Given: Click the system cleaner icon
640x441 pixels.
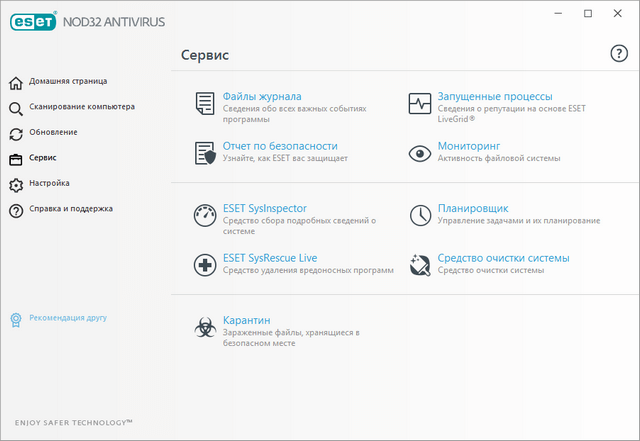Looking at the screenshot, I should pyautogui.click(x=420, y=264).
